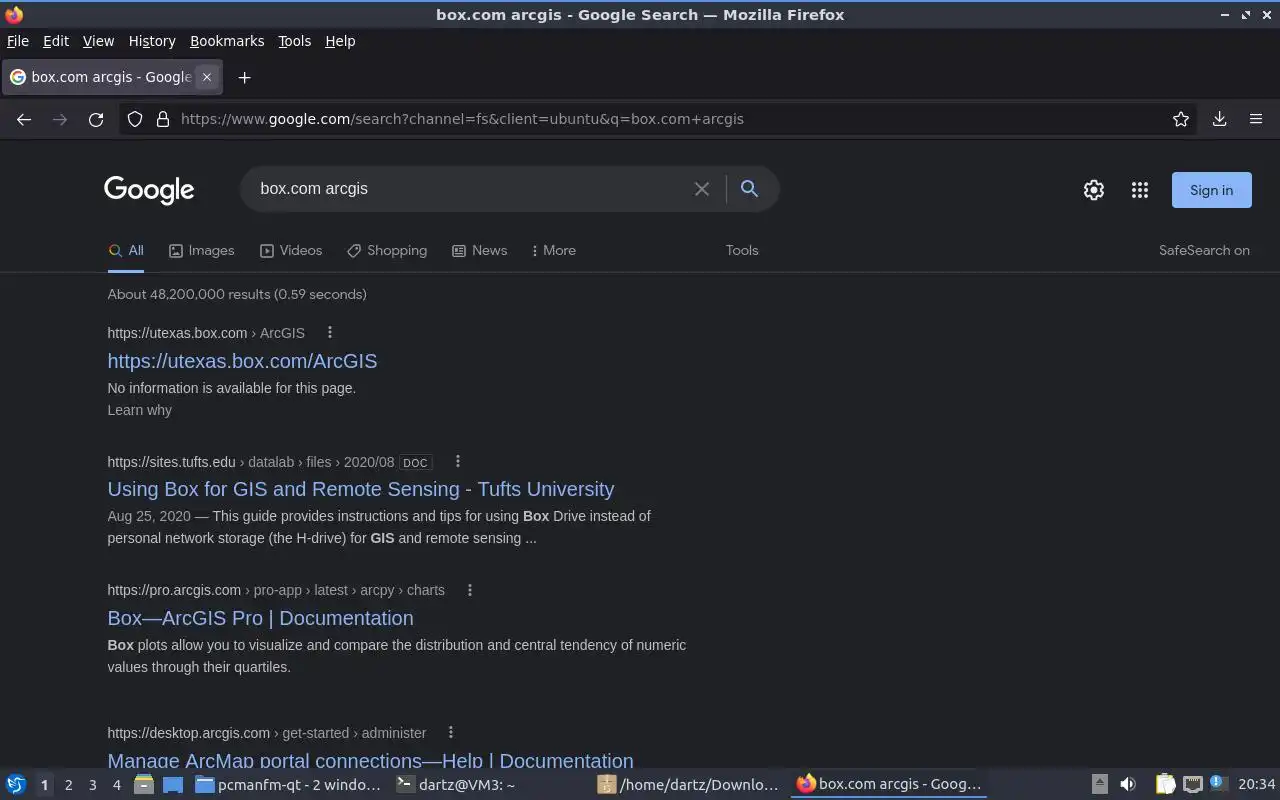Close the box.com arcgis tab

(x=207, y=77)
